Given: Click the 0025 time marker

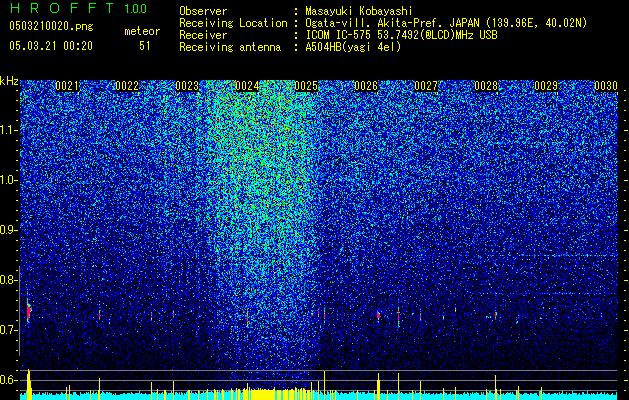Looking at the screenshot, I should point(306,86).
